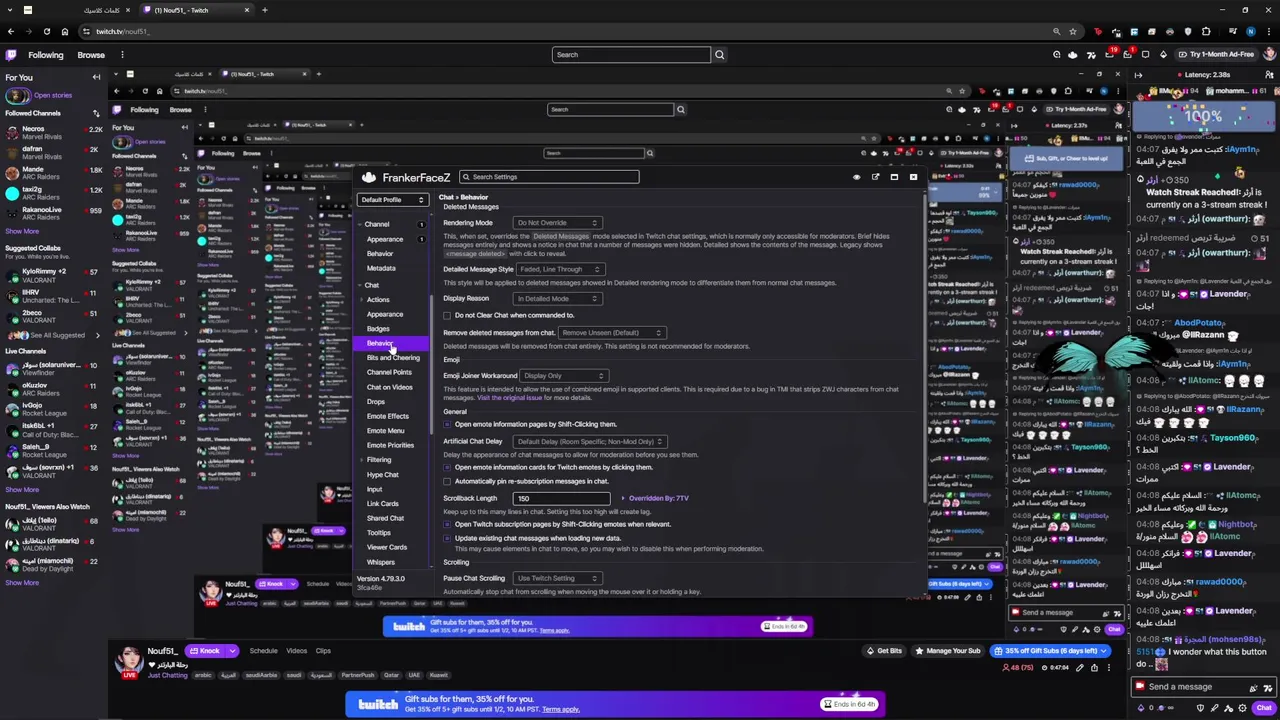The width and height of the screenshot is (1280, 720).
Task: Select Channel Points settings
Action: point(389,372)
